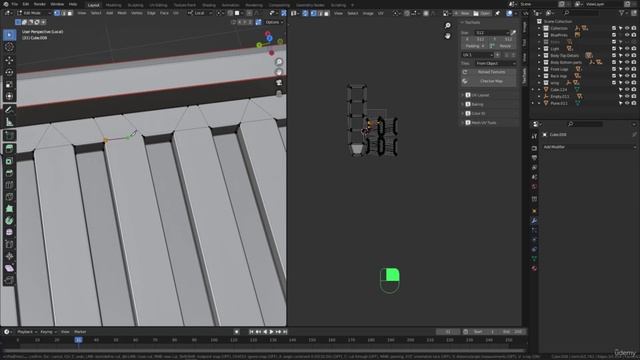Switch to face select mode
Image resolution: width=640 pixels, height=360 pixels.
tap(70, 13)
